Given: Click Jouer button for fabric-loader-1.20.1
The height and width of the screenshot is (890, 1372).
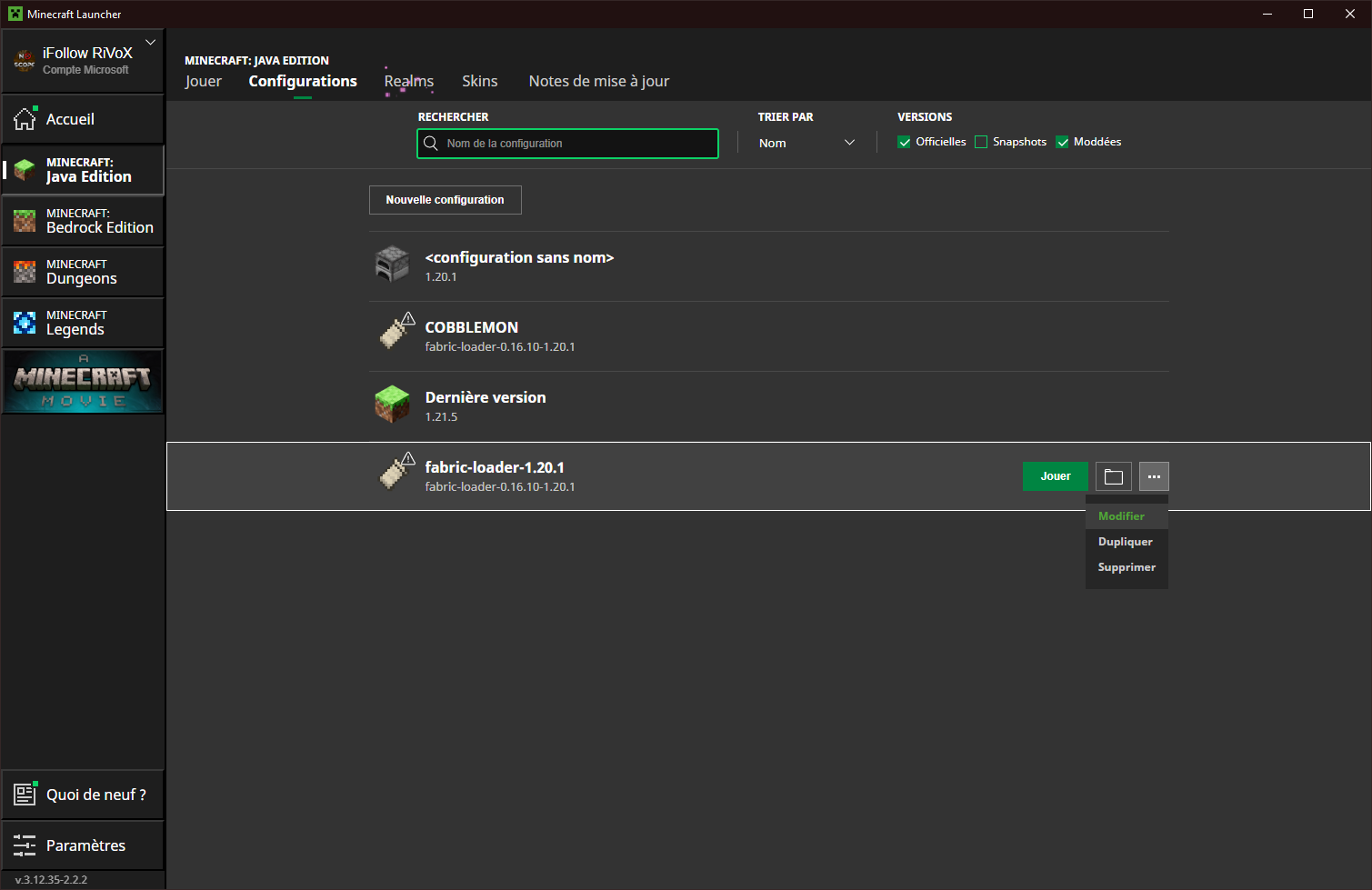Looking at the screenshot, I should 1055,476.
